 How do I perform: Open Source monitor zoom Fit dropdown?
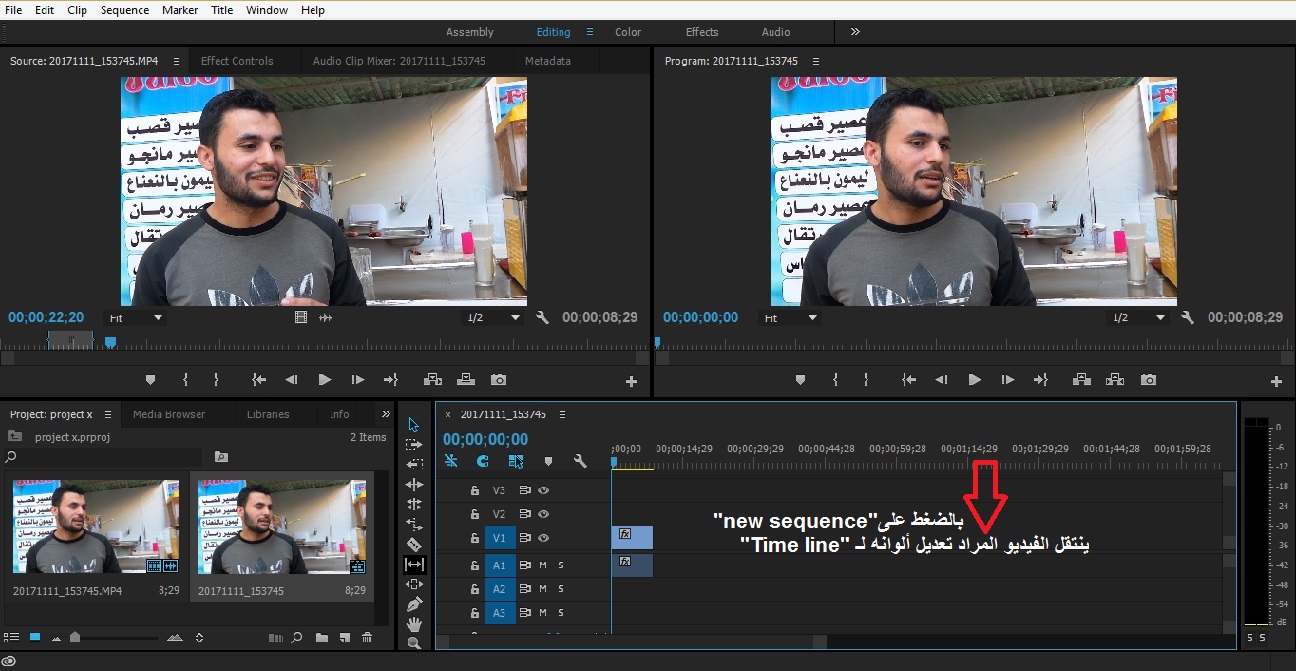point(135,317)
